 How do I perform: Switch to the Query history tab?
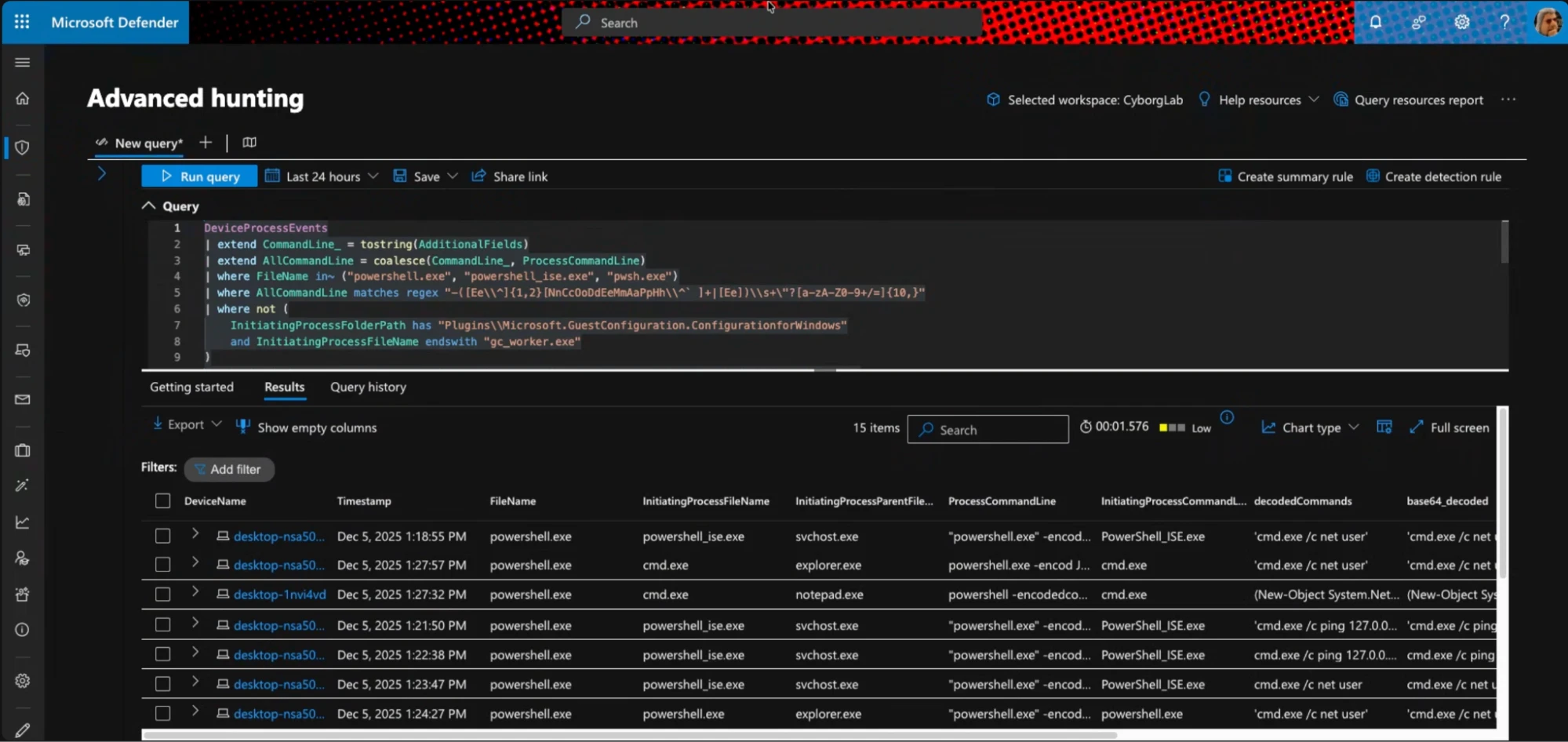[x=368, y=387]
